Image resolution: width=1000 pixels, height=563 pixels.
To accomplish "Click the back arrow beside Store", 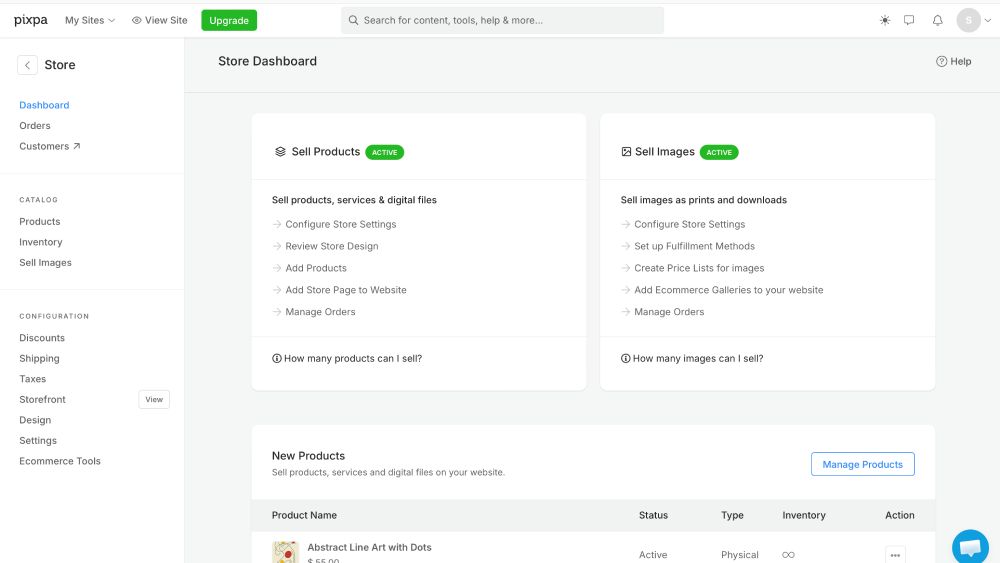I will click(27, 65).
